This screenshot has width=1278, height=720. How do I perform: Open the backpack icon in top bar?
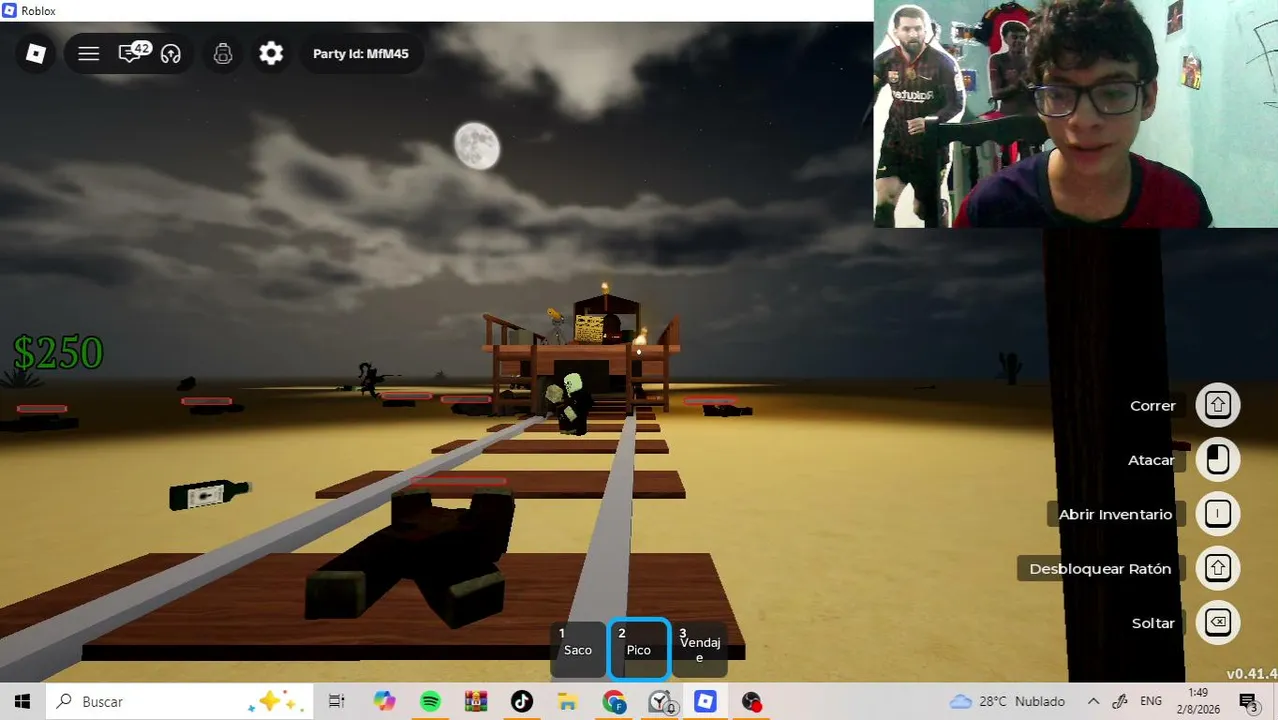coord(223,54)
